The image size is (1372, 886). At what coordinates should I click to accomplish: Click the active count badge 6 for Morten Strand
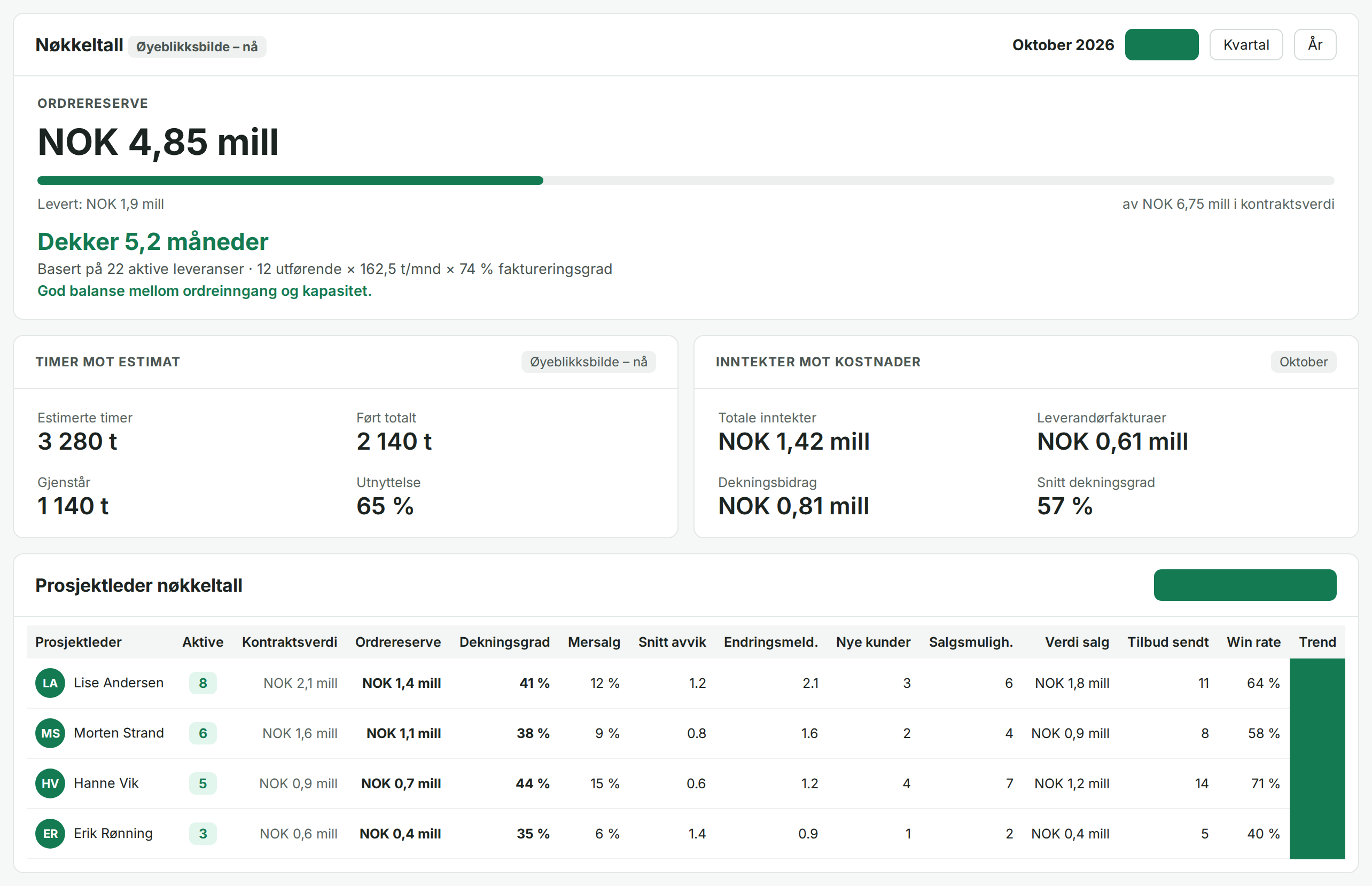pos(202,733)
